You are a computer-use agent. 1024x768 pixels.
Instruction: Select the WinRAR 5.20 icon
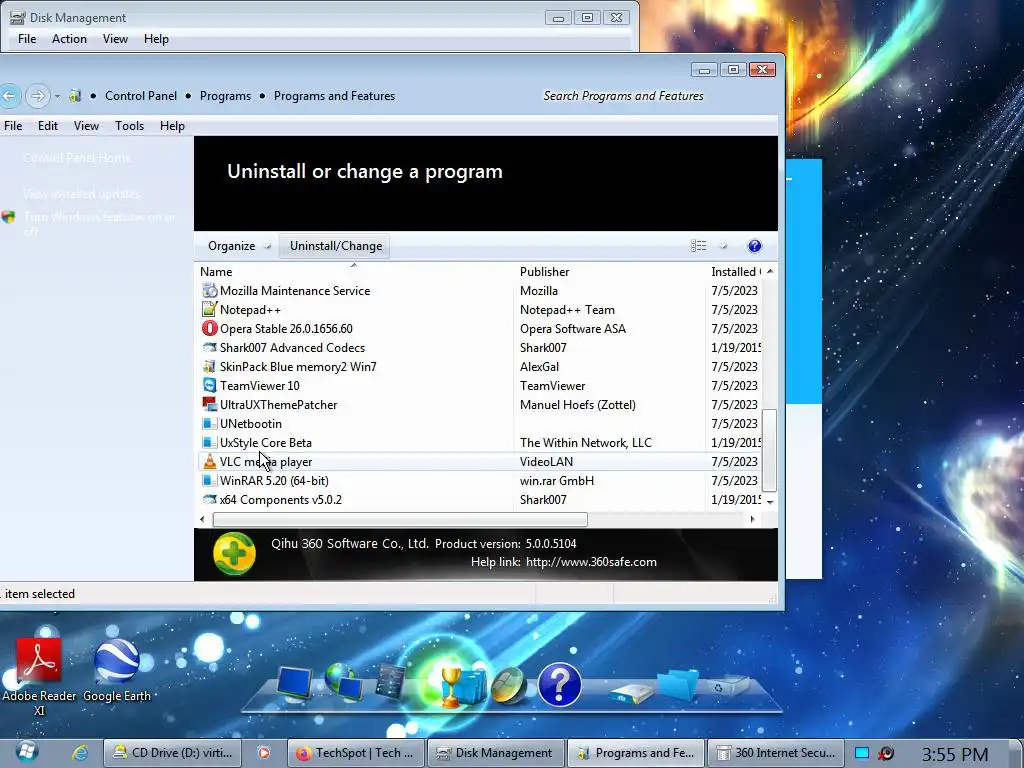[x=209, y=480]
